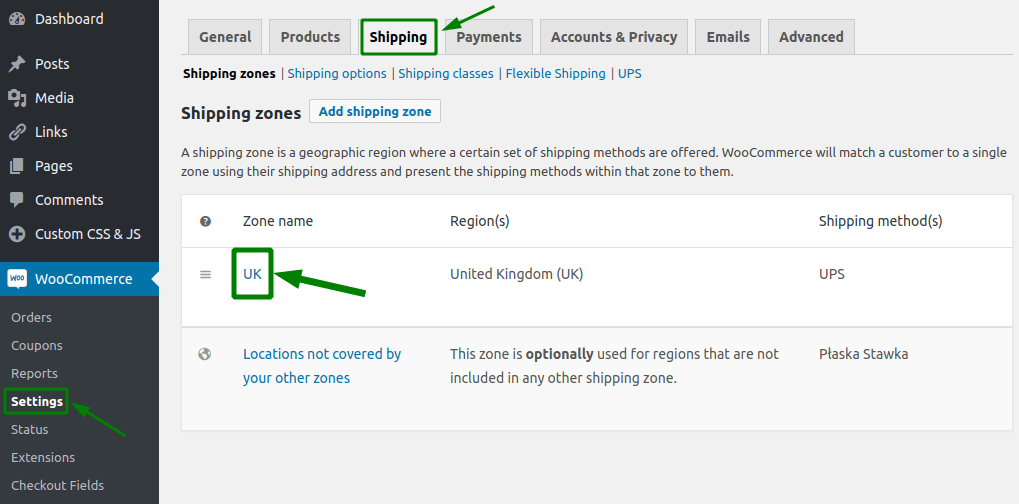Click the WooCommerce logo icon
1019x504 pixels.
click(17, 279)
